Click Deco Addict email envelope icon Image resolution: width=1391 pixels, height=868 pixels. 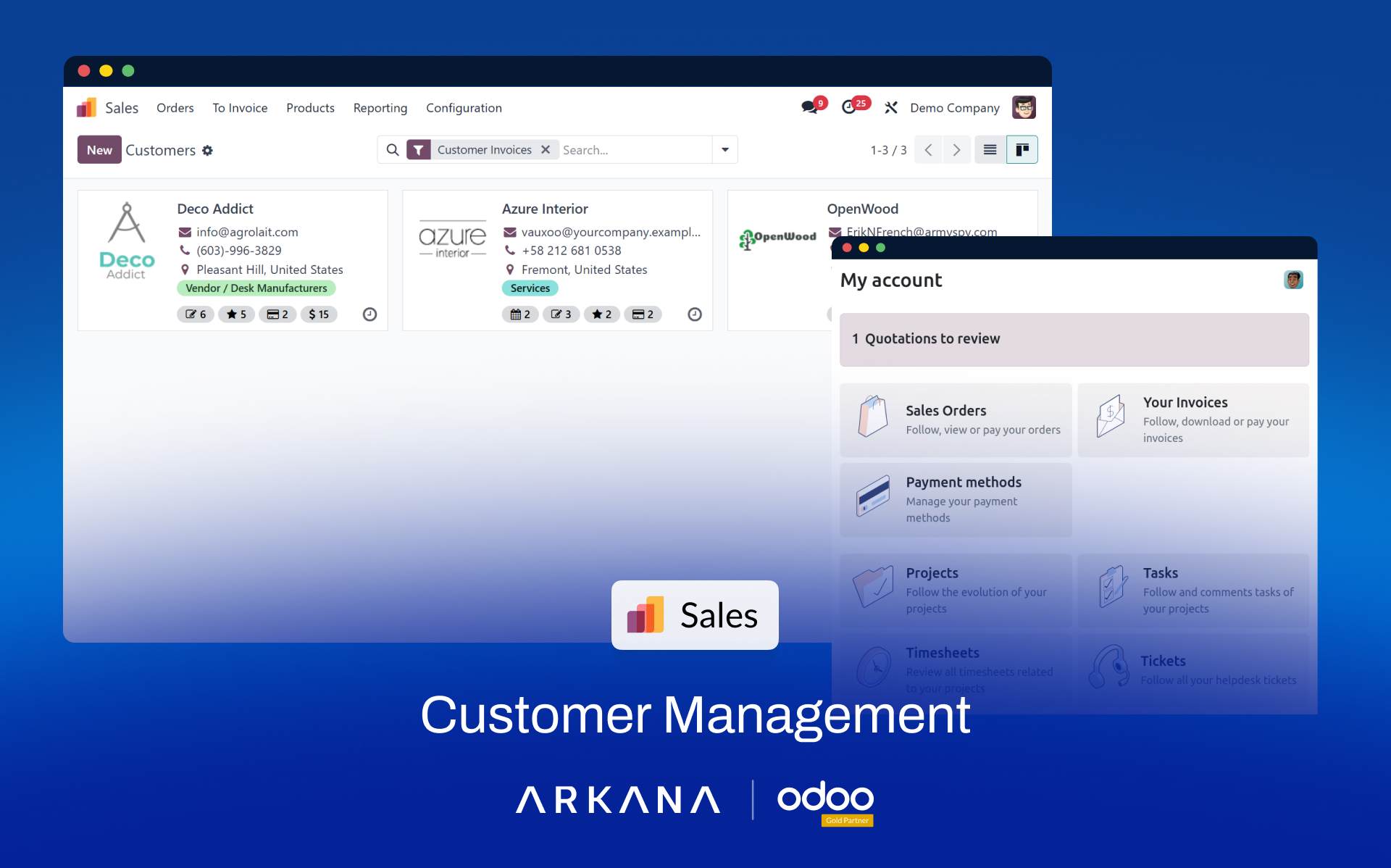(185, 232)
